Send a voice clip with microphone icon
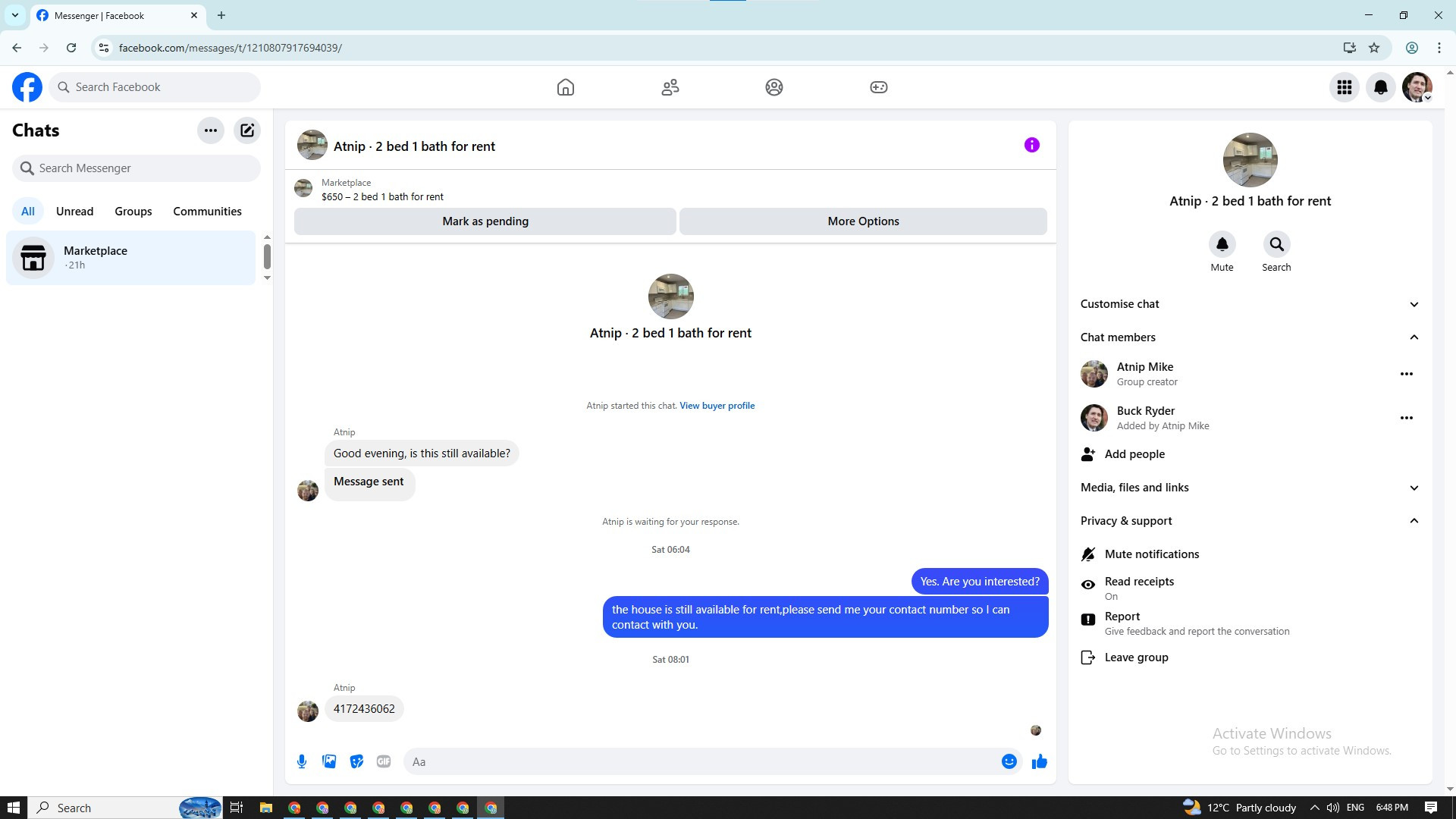This screenshot has height=819, width=1456. click(302, 761)
